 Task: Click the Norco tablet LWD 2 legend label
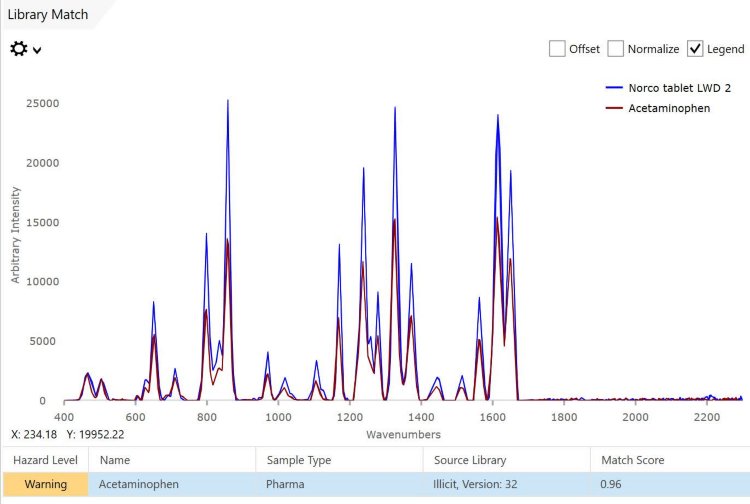click(x=680, y=88)
